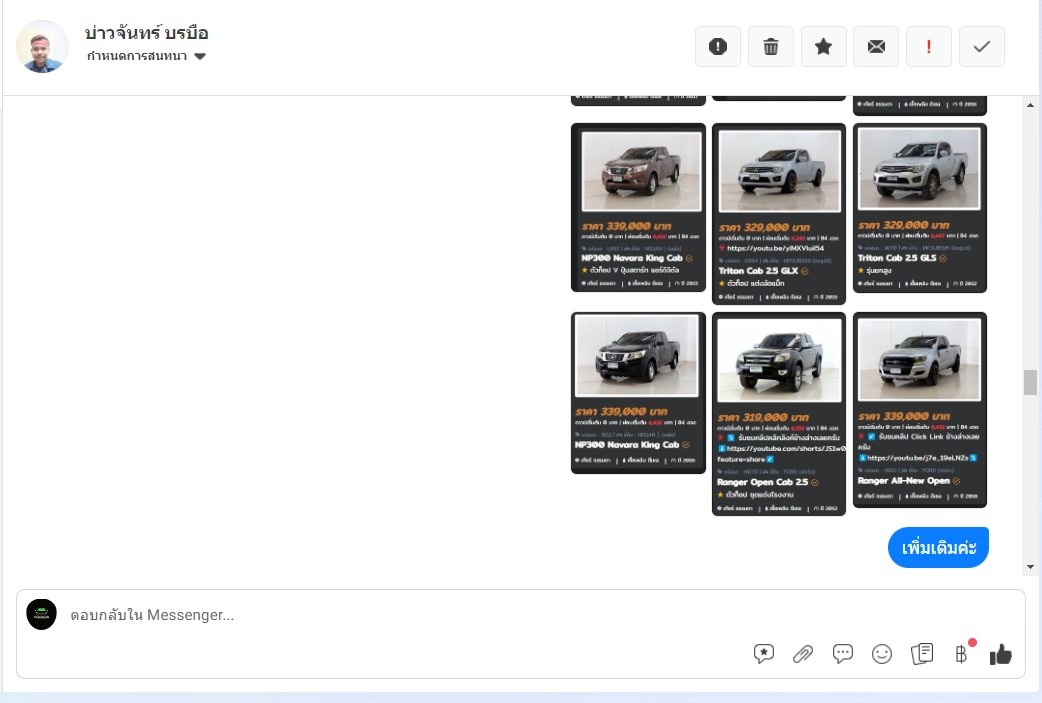Viewport: 1042px width, 703px height.
Task: Open the baht payment request icon
Action: tap(961, 654)
